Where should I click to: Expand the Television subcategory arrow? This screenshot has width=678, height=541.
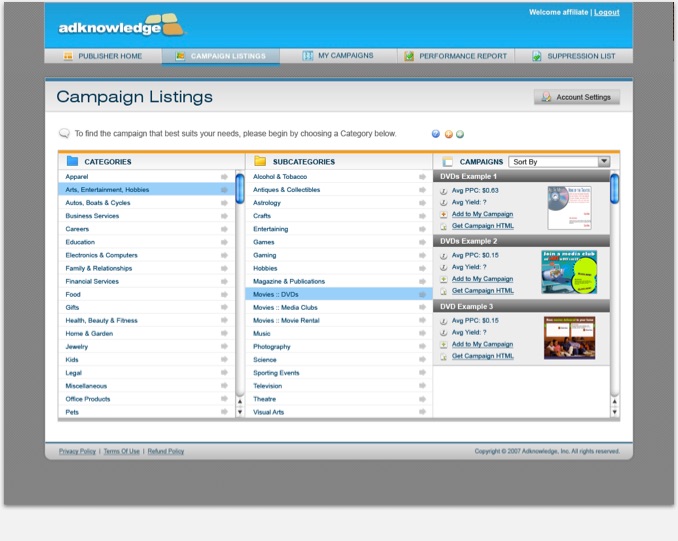[422, 386]
